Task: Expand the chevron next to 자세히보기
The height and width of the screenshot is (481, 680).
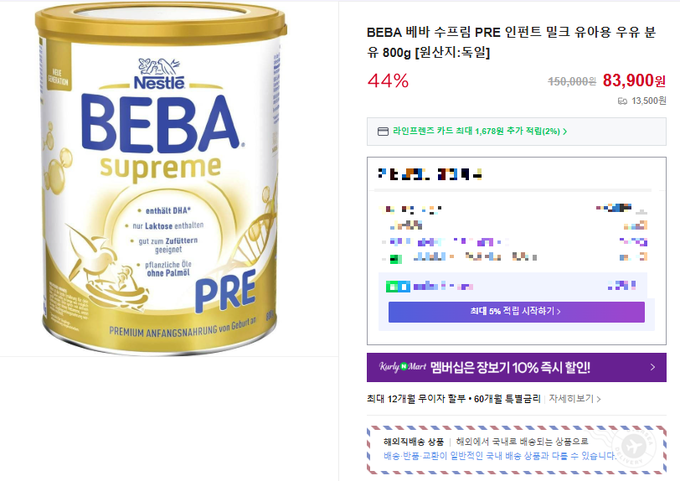Action: point(599,398)
